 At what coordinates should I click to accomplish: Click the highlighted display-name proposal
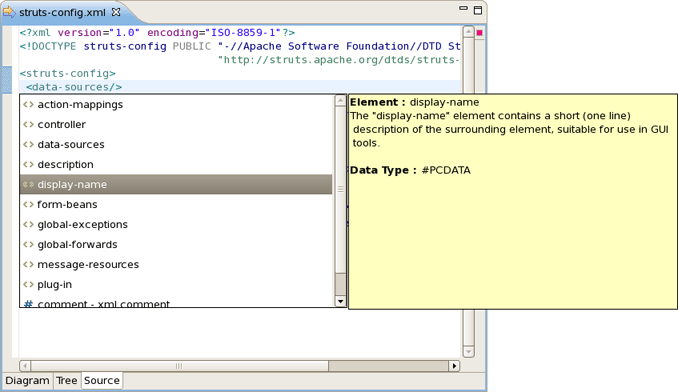(176, 185)
